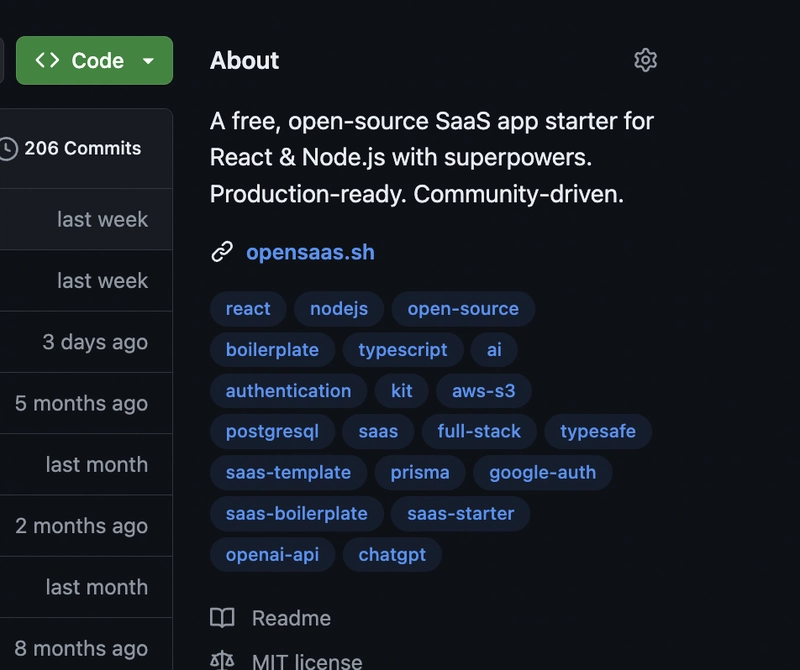The width and height of the screenshot is (800, 670).
Task: Select the saas-starter topic tag
Action: click(461, 513)
